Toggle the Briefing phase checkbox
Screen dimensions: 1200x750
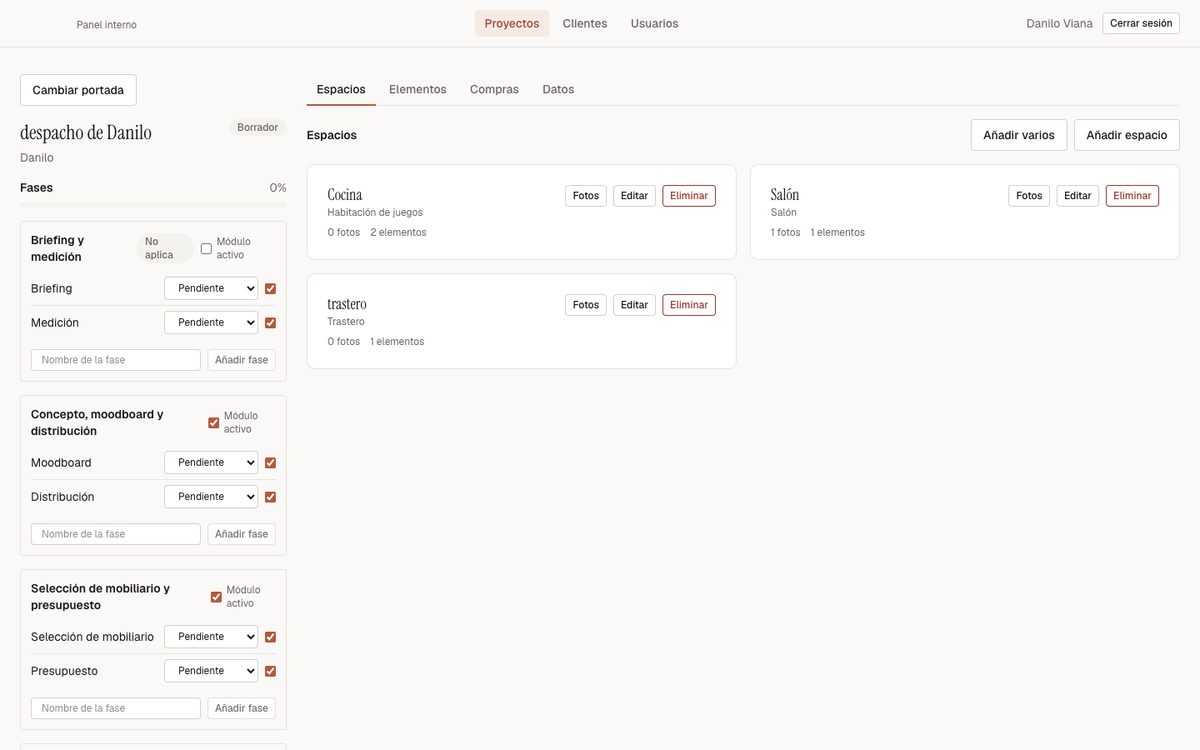[270, 288]
